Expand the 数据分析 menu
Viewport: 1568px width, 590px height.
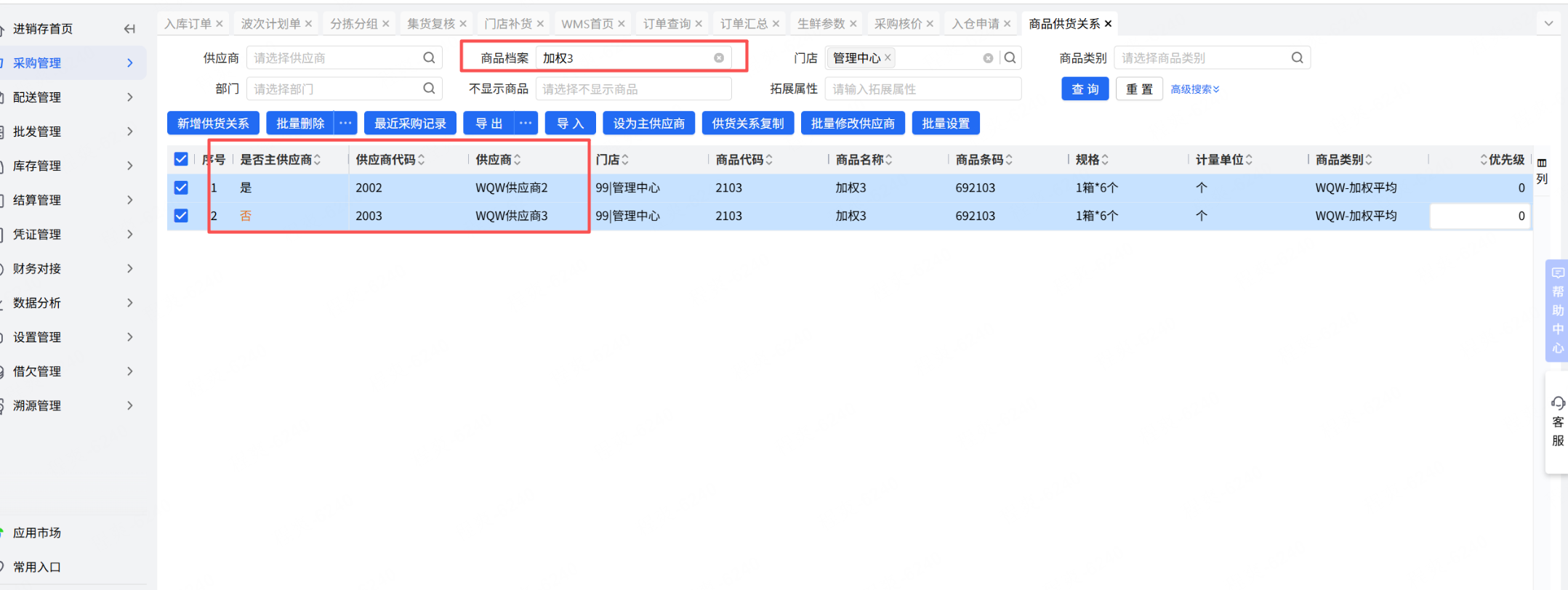tap(73, 303)
